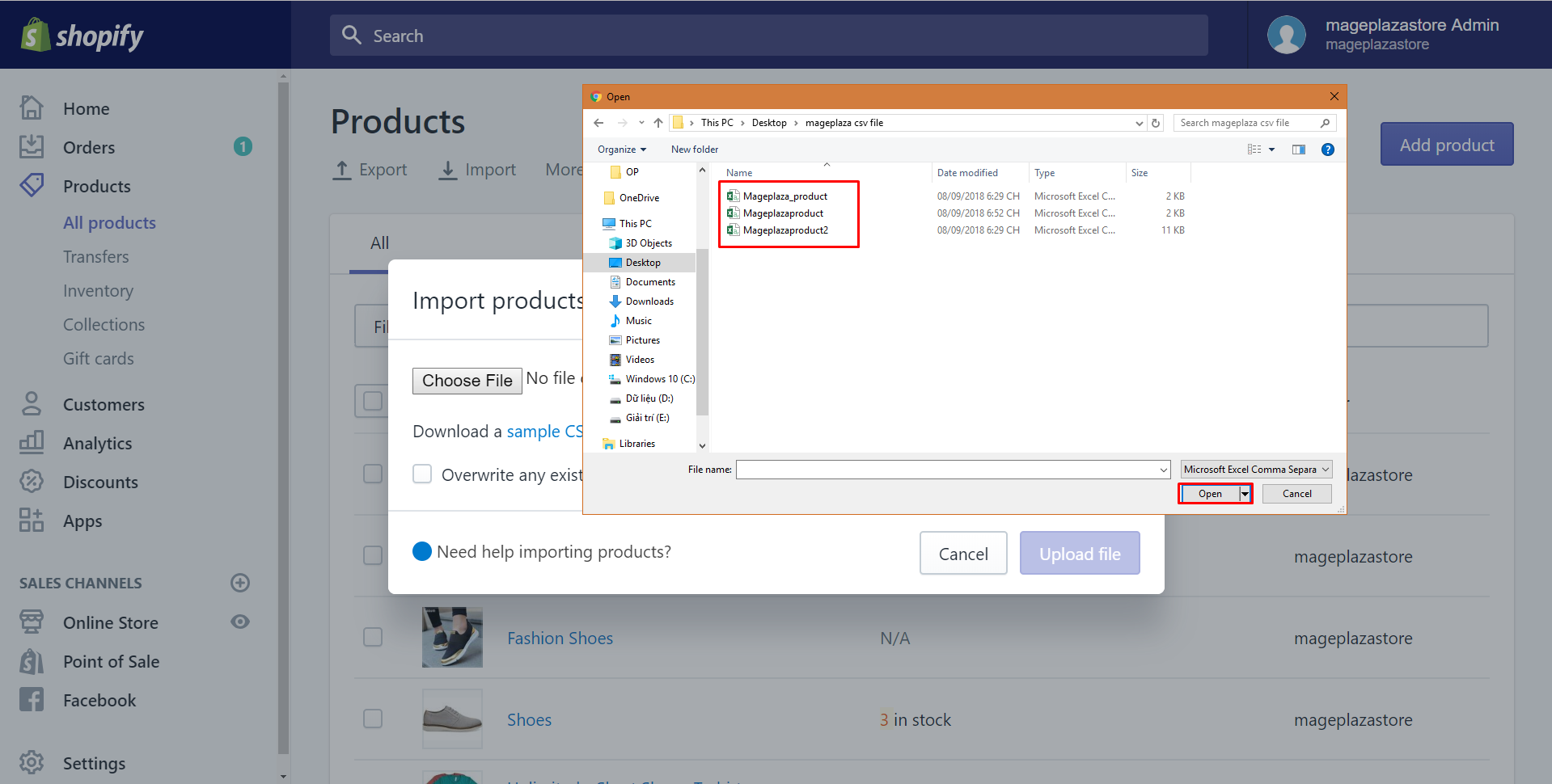This screenshot has width=1552, height=784.
Task: Change view layout in Open dialog
Action: coord(1254,150)
